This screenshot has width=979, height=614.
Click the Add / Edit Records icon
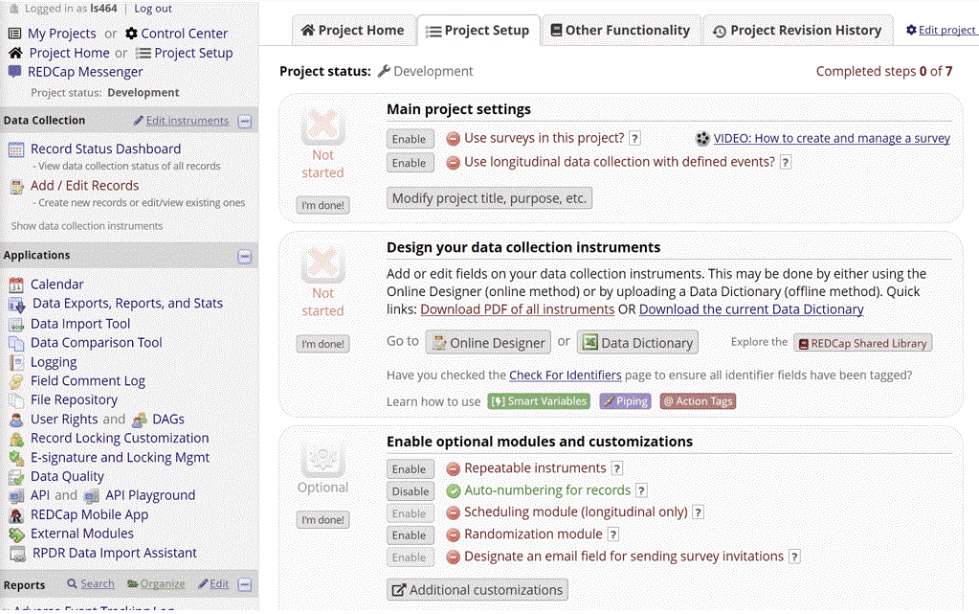point(16,187)
